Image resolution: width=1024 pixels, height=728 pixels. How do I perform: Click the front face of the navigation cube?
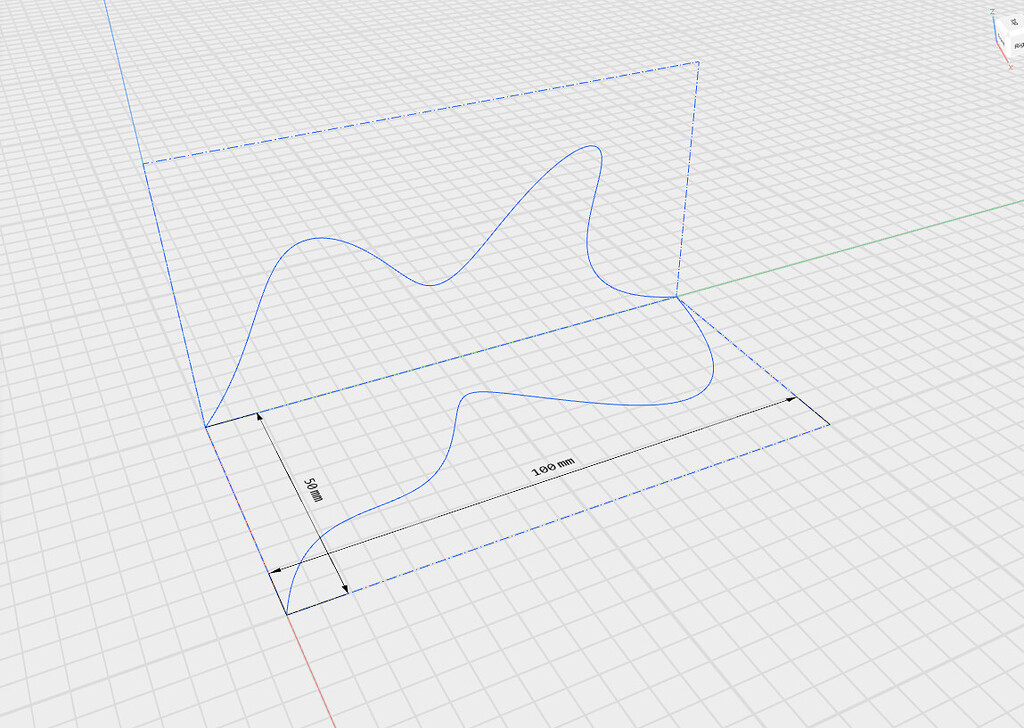tap(1003, 44)
